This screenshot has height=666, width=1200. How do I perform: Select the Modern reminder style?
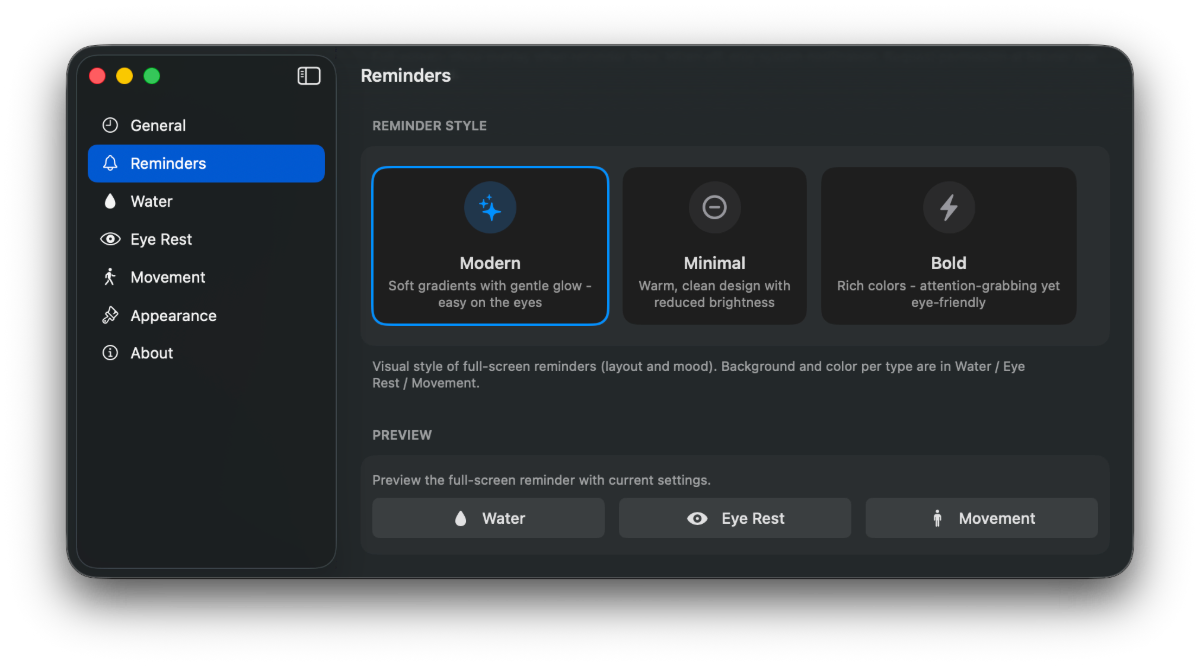click(x=490, y=245)
